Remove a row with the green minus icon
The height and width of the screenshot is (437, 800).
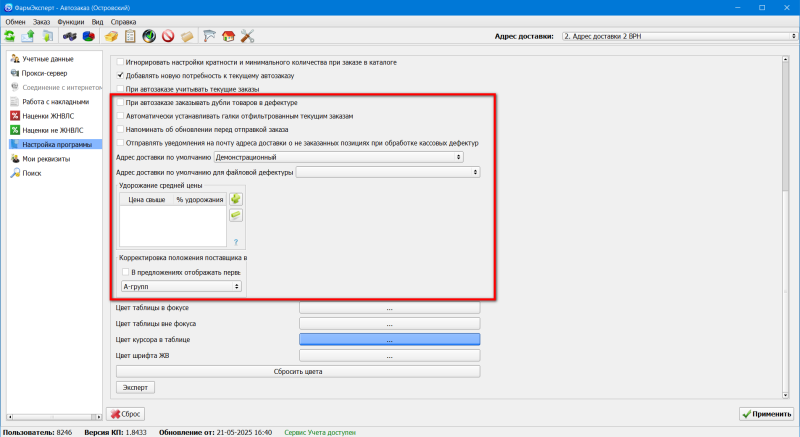coord(236,215)
